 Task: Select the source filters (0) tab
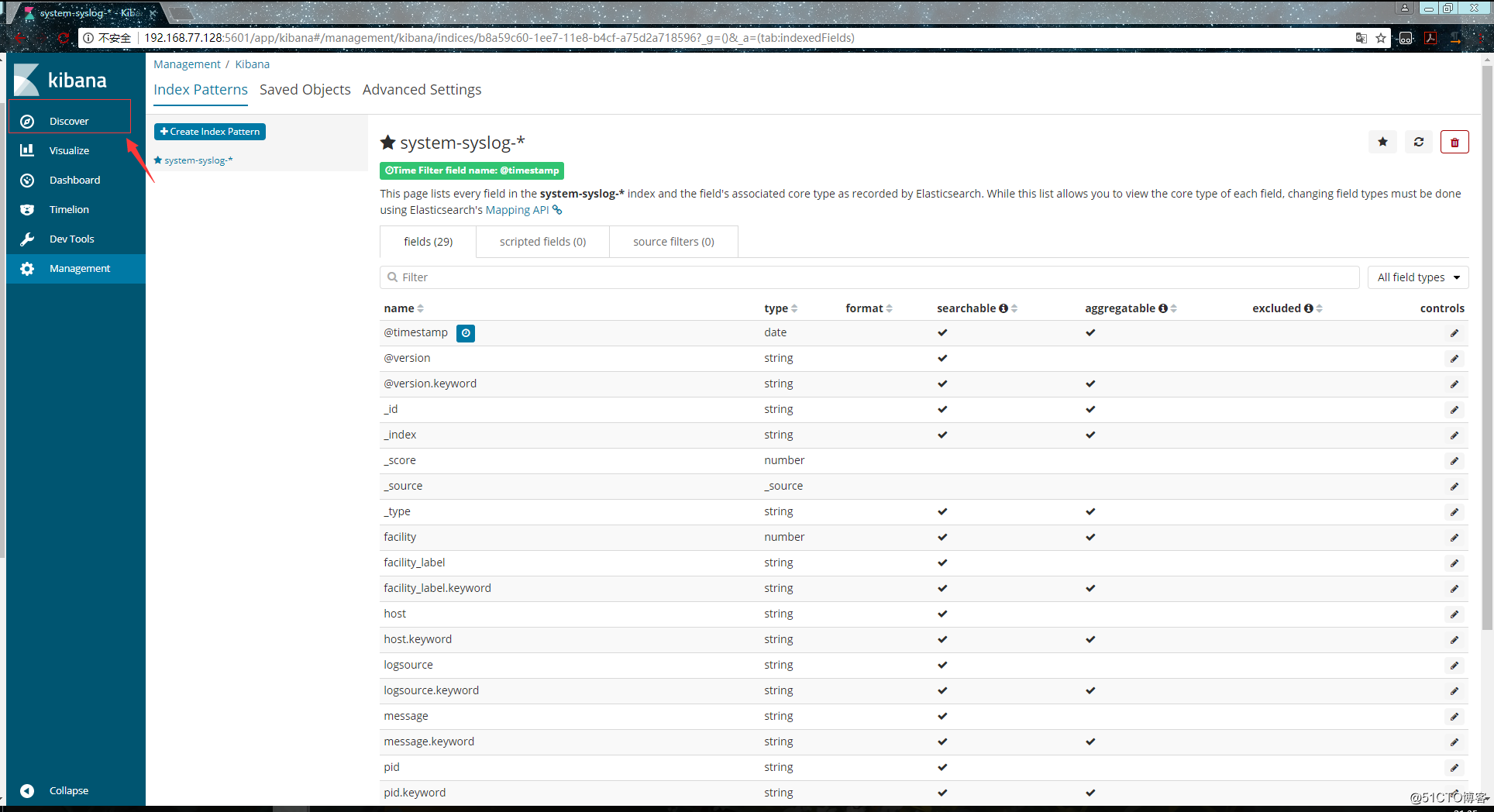pos(673,242)
